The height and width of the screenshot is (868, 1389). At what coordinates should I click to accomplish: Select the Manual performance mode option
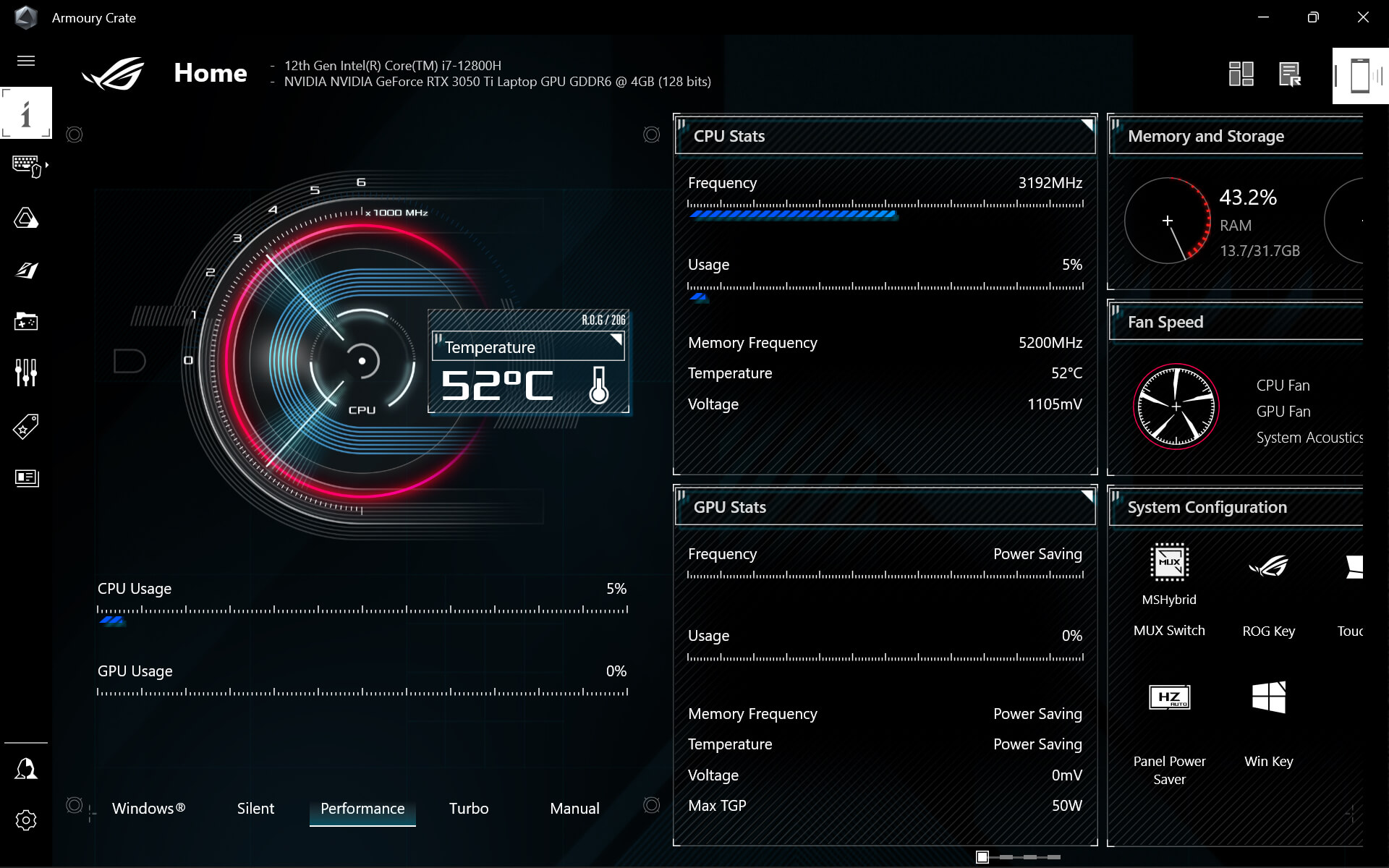[573, 808]
